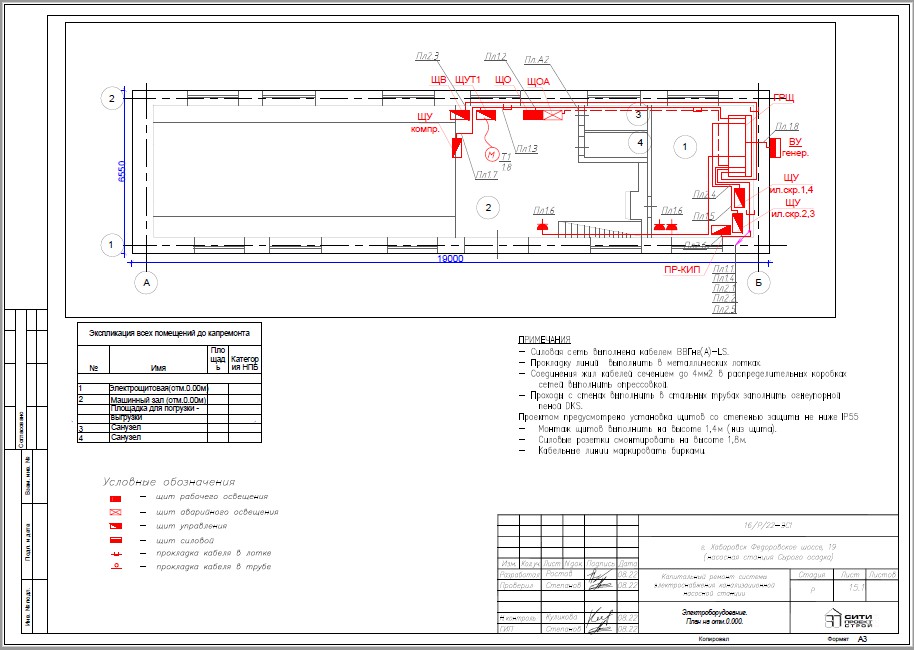Viewport: 914px width, 650px height.
Task: Click the ЩОА emergency lighting panel symbol
Action: tap(554, 115)
